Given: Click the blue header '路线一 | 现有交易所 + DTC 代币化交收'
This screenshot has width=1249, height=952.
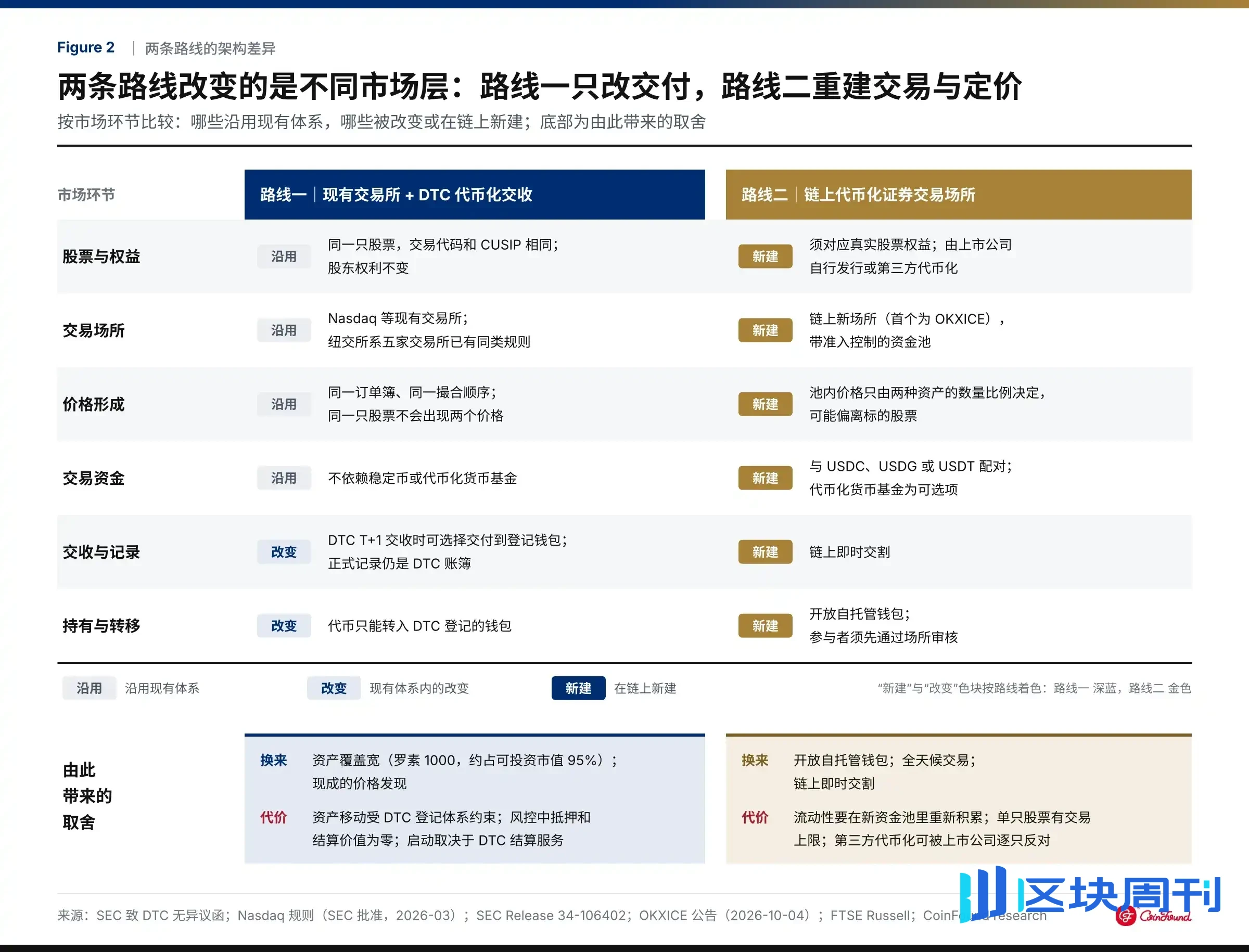Looking at the screenshot, I should tap(475, 195).
